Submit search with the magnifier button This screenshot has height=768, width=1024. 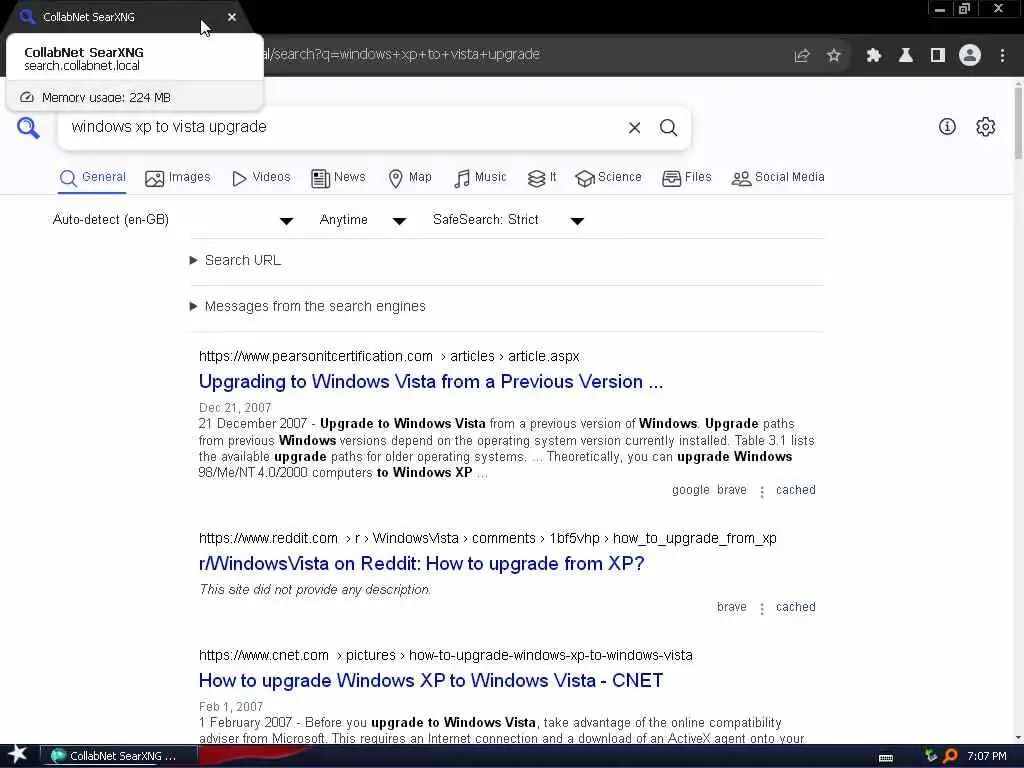[x=668, y=128]
